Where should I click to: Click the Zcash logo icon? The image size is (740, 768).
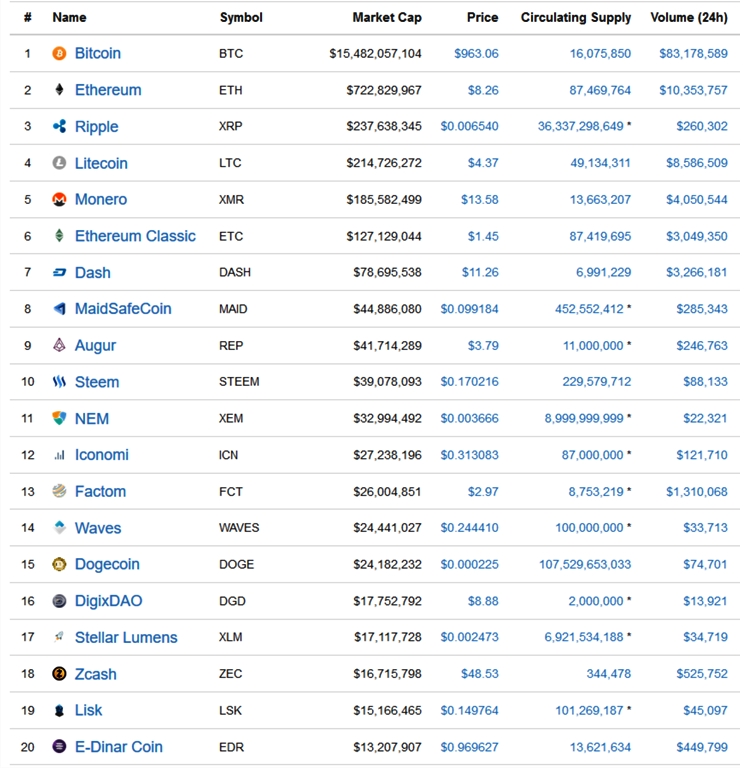click(59, 674)
